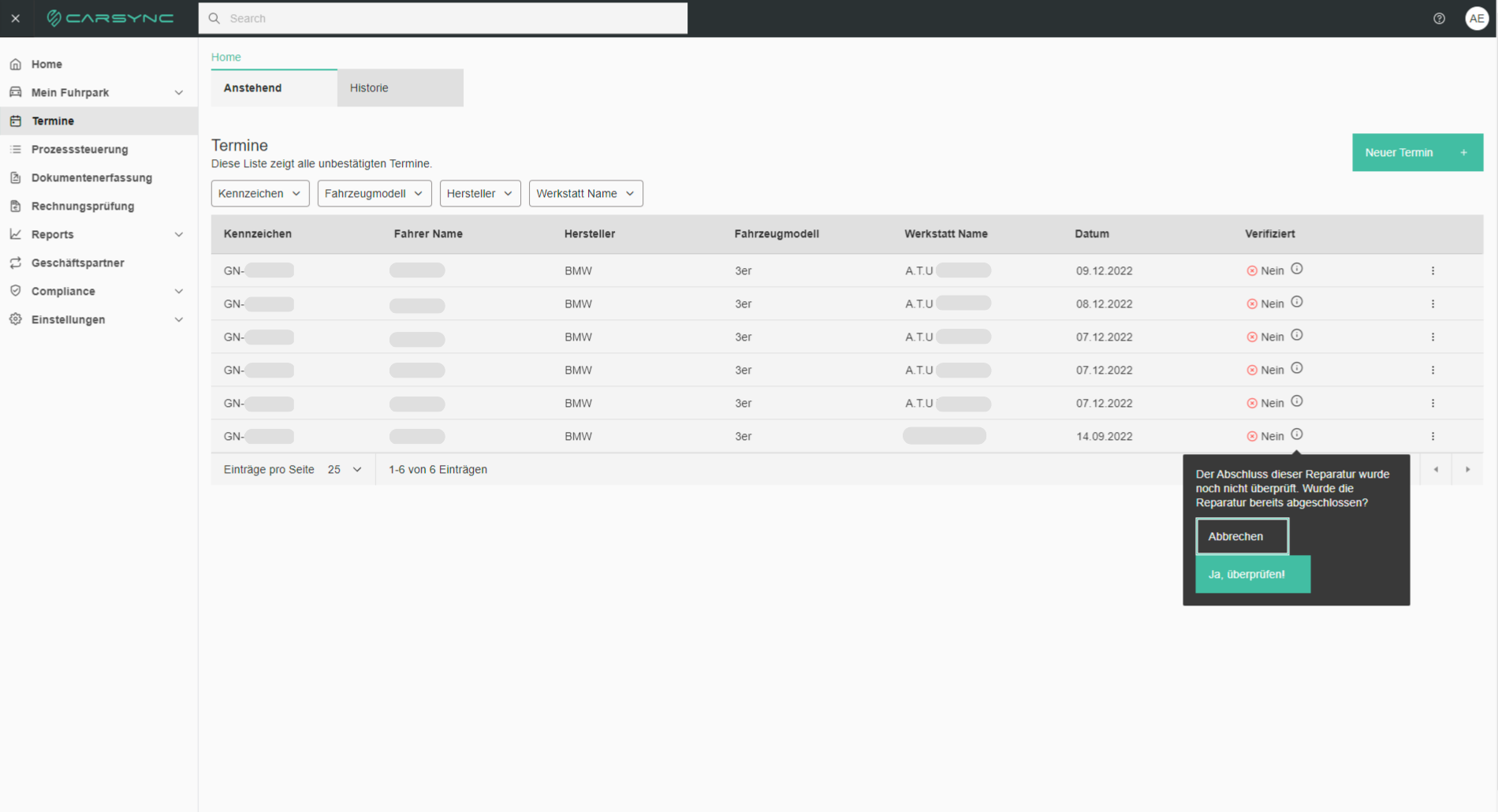
Task: Go to previous page of entries
Action: (x=1436, y=469)
